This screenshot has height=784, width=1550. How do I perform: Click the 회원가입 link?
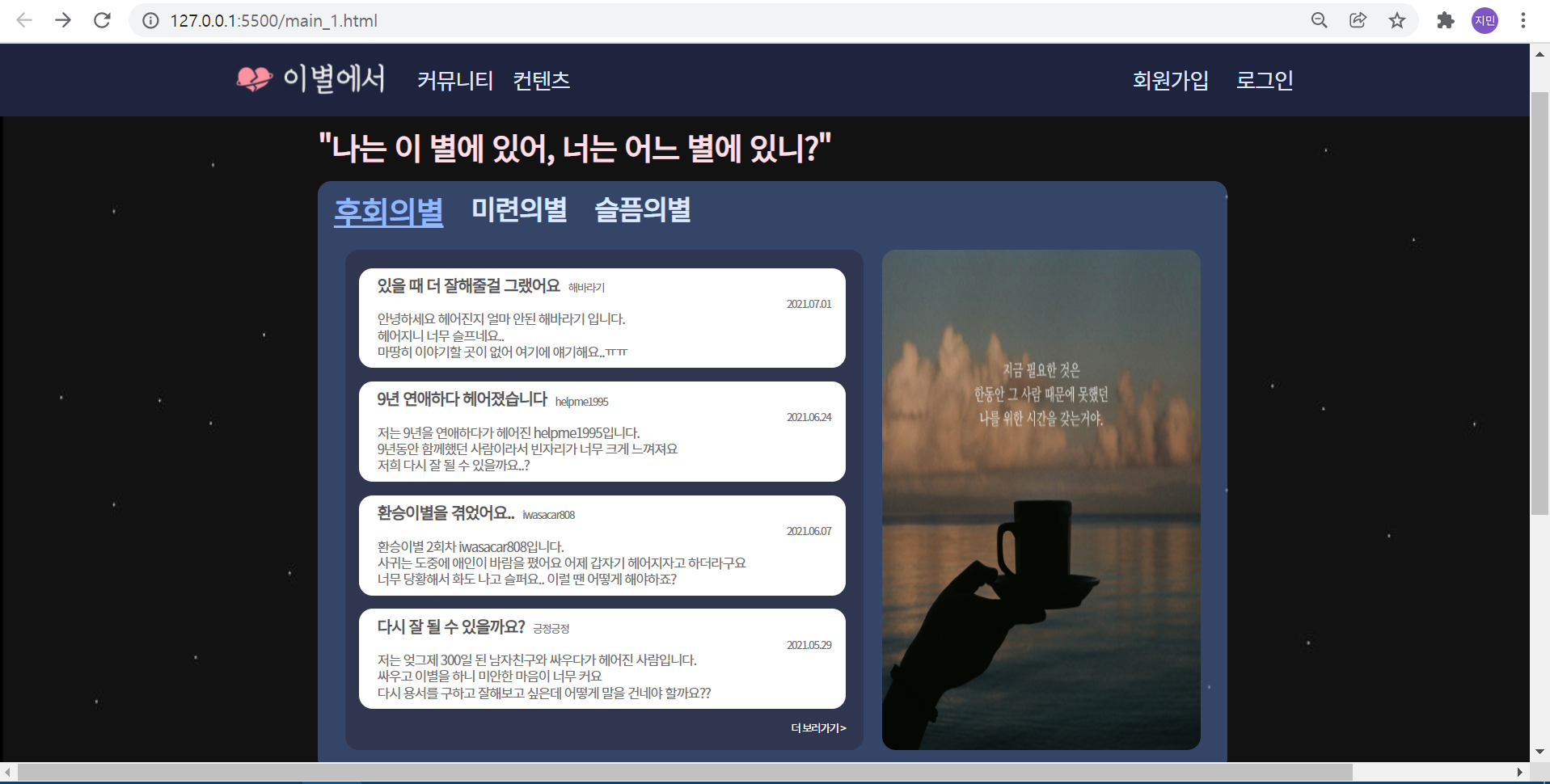tap(1170, 80)
